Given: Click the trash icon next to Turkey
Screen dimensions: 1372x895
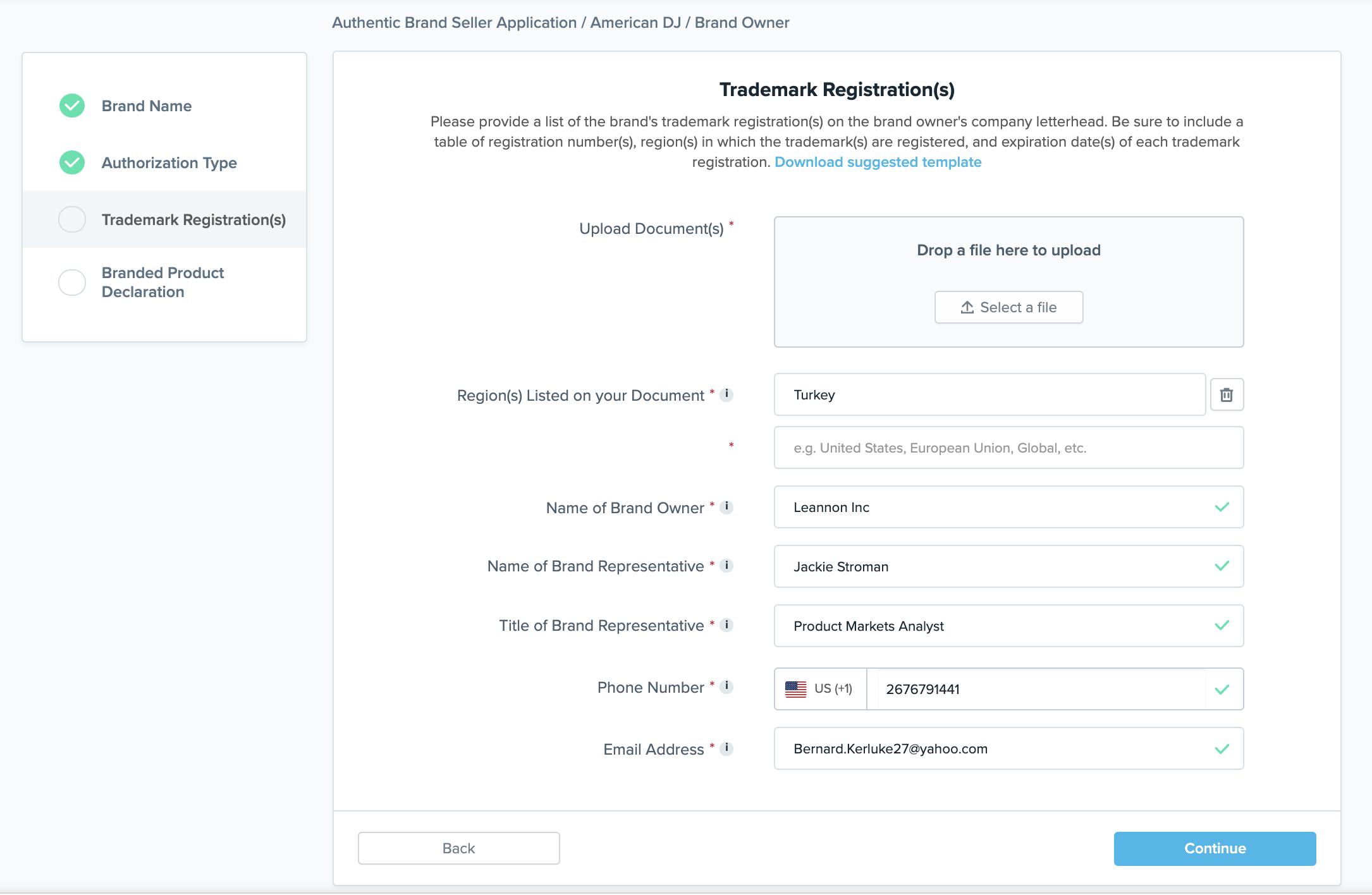Looking at the screenshot, I should (1227, 395).
